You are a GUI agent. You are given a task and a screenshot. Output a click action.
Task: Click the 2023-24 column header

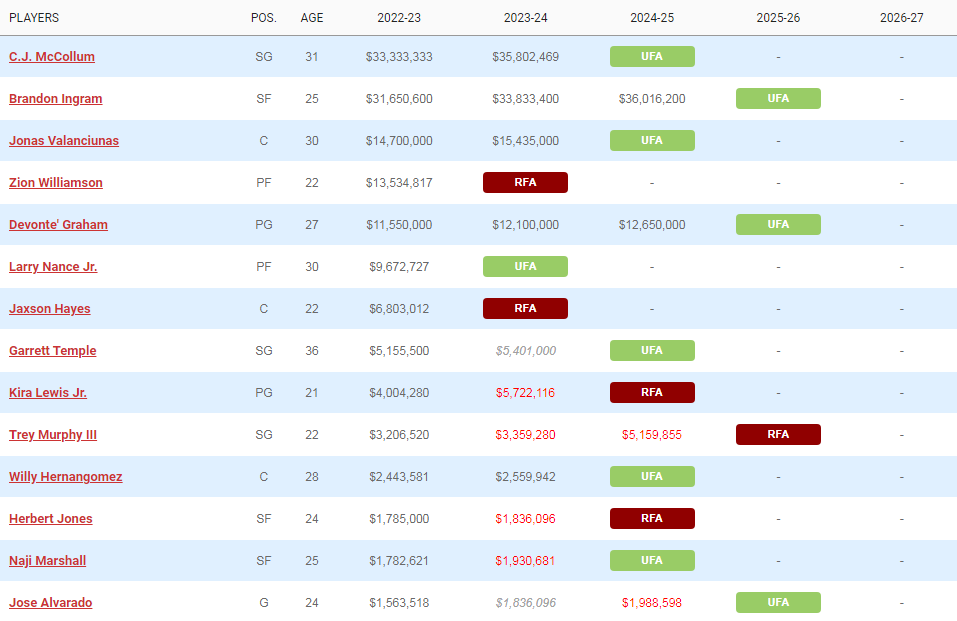pos(525,18)
